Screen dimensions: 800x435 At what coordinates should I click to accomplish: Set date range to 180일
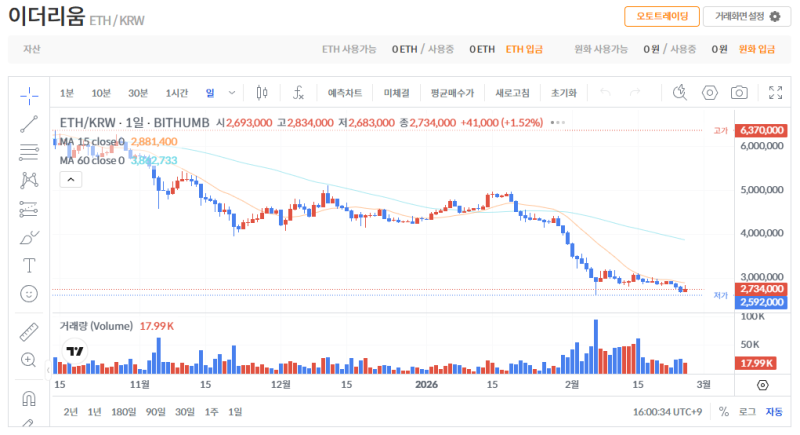pyautogui.click(x=123, y=412)
